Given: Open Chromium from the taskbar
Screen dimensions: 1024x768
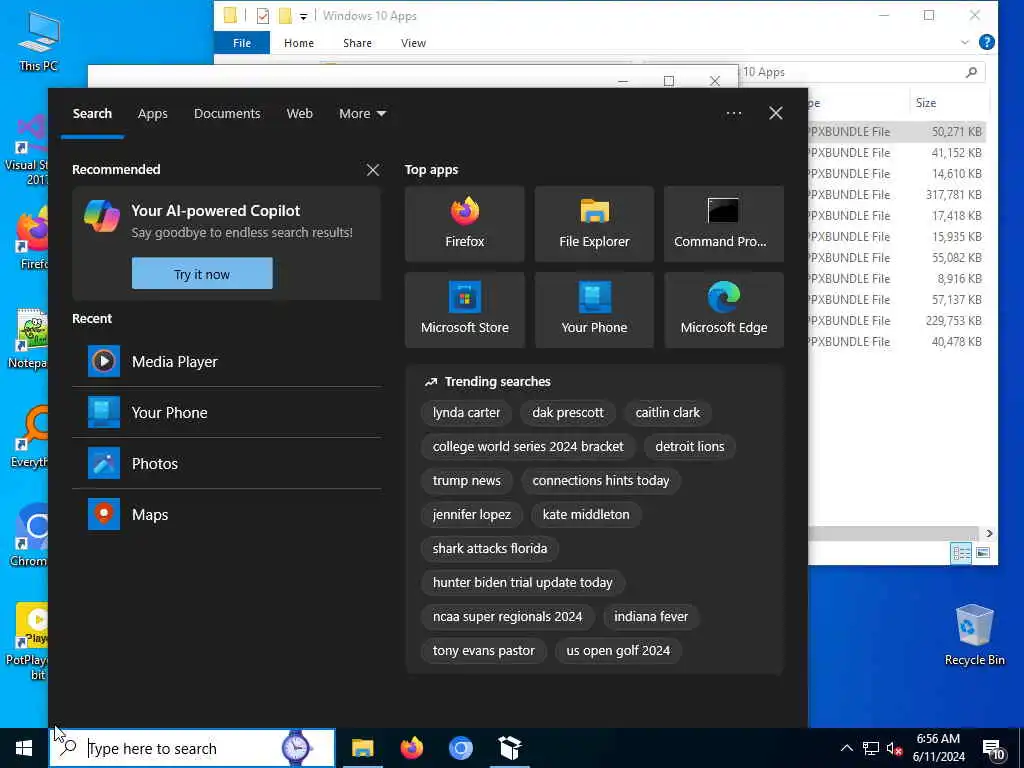Looking at the screenshot, I should 460,748.
